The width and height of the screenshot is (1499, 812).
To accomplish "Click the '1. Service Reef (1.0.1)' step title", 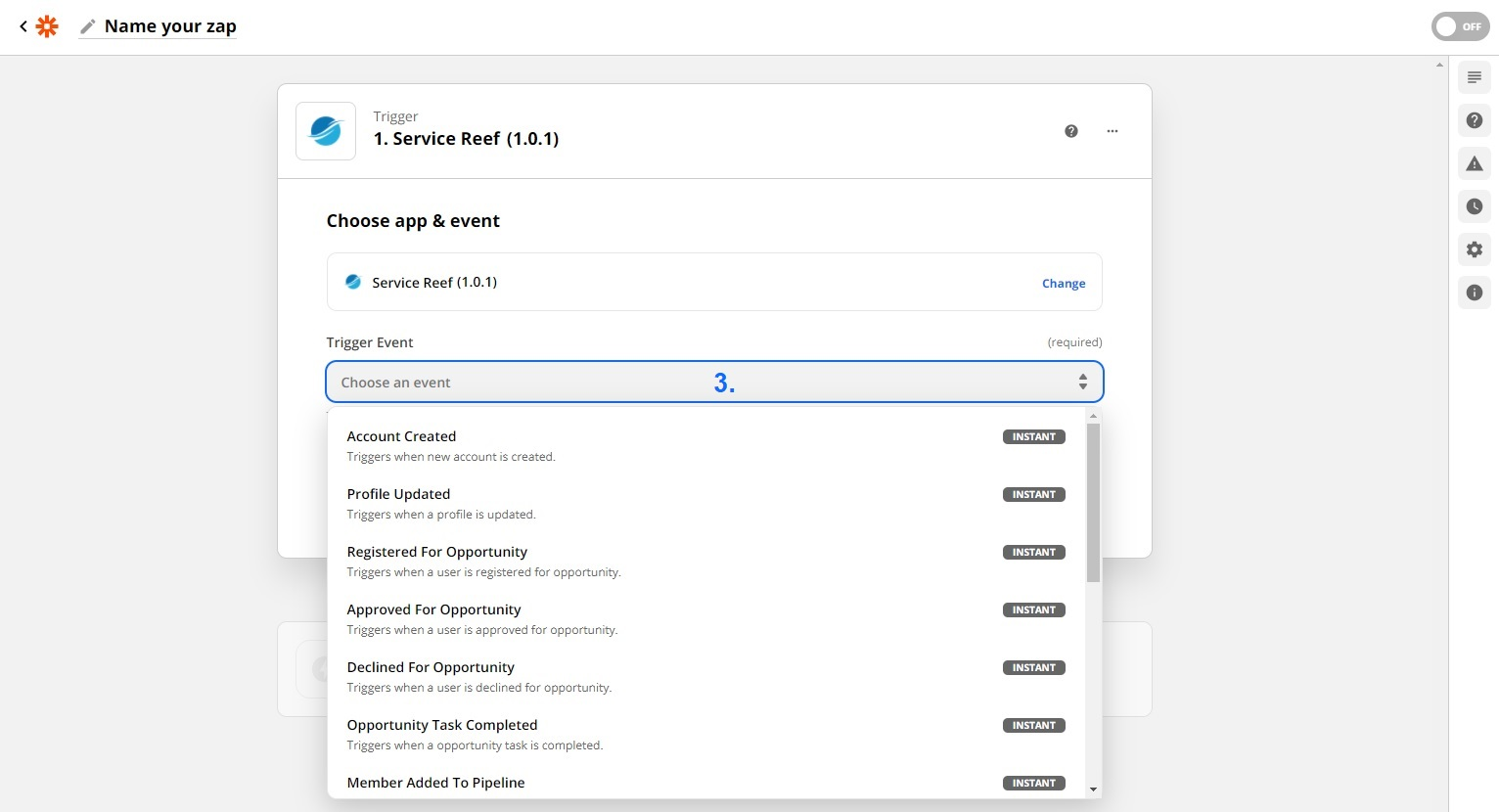I will [466, 139].
